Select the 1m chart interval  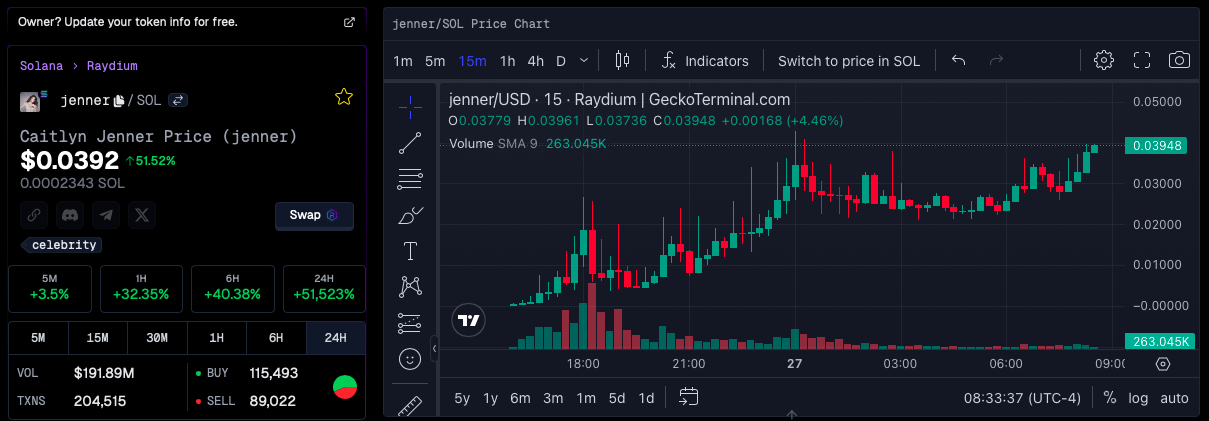[x=403, y=61]
